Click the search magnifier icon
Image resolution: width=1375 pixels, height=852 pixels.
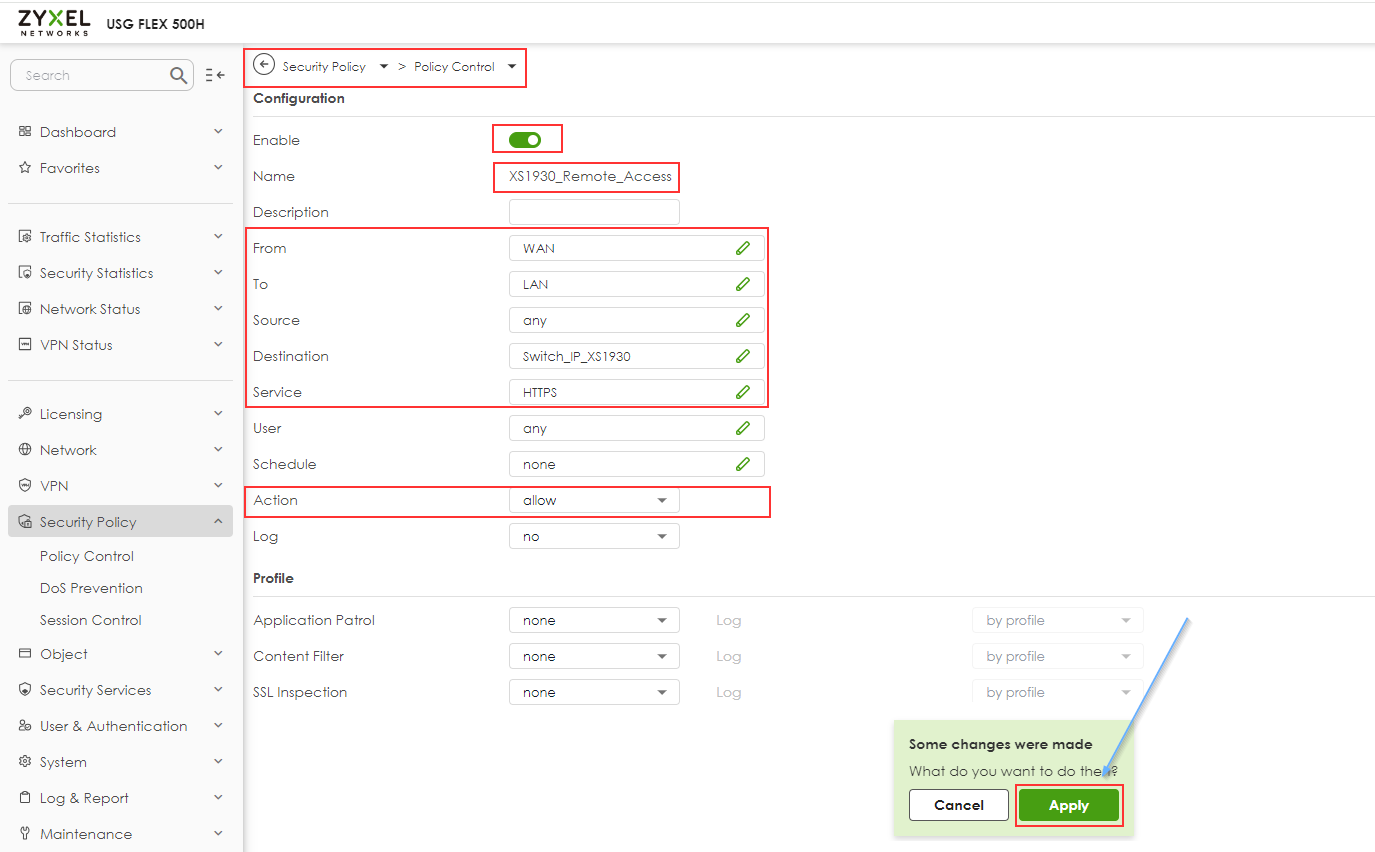[178, 75]
